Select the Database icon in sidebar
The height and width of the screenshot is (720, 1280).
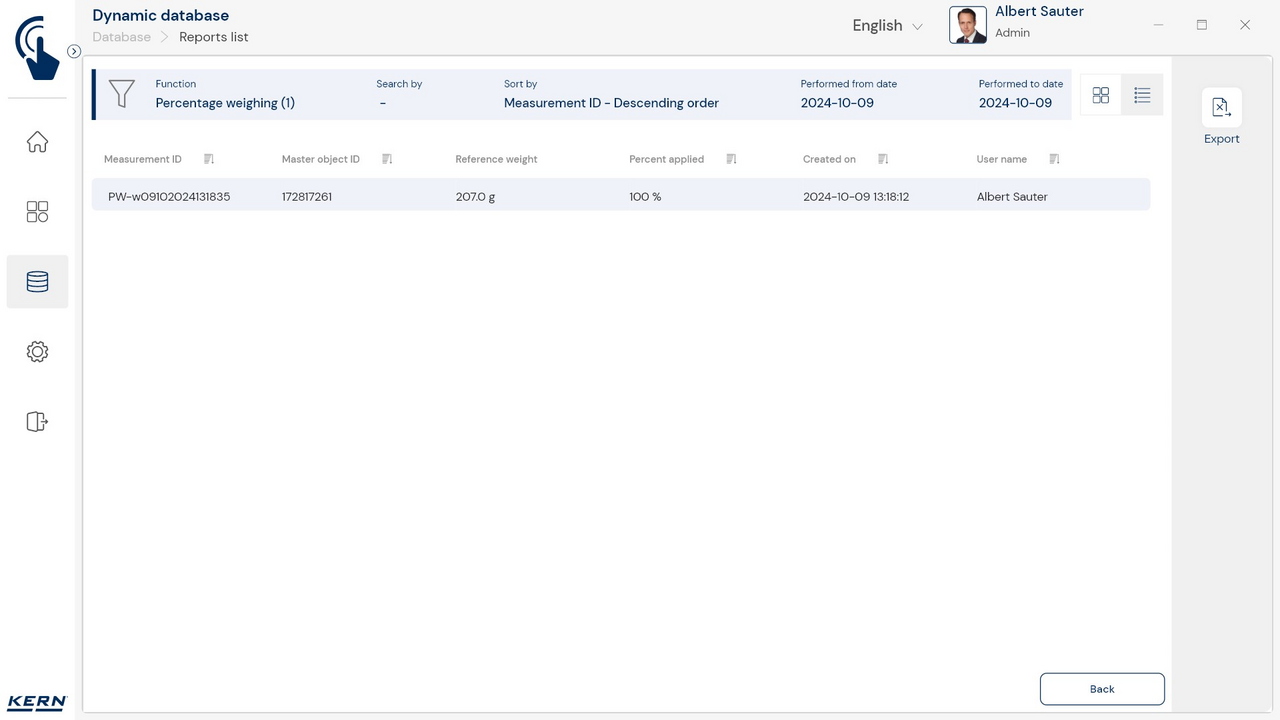pos(37,282)
